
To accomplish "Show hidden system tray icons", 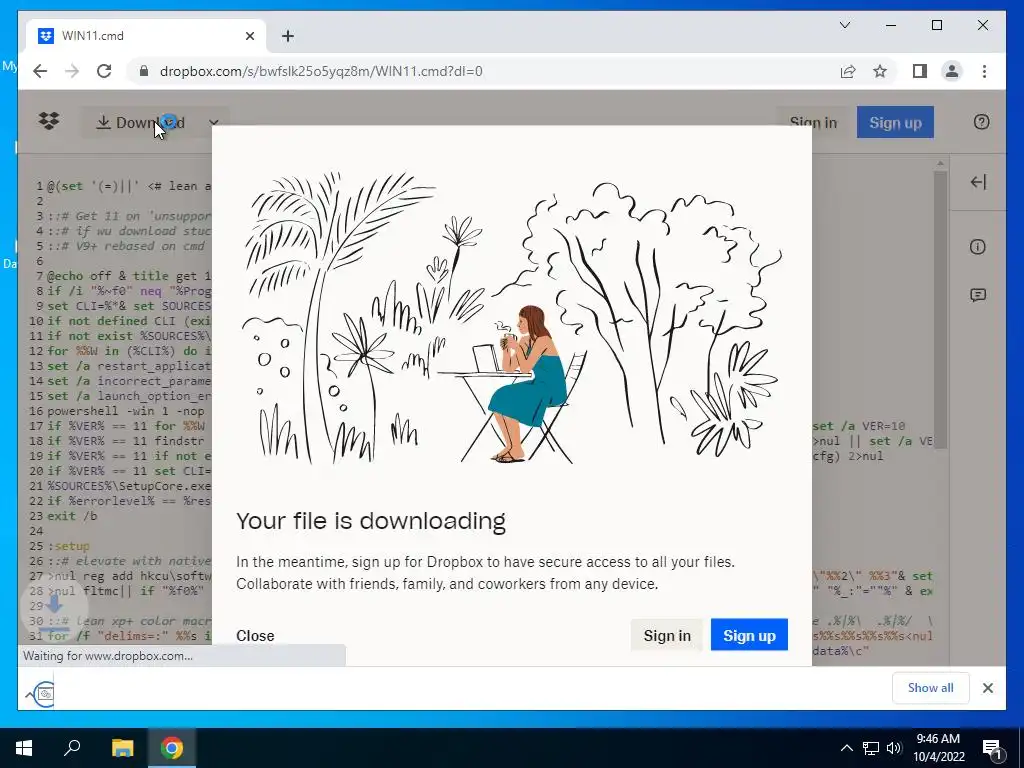I will [846, 748].
